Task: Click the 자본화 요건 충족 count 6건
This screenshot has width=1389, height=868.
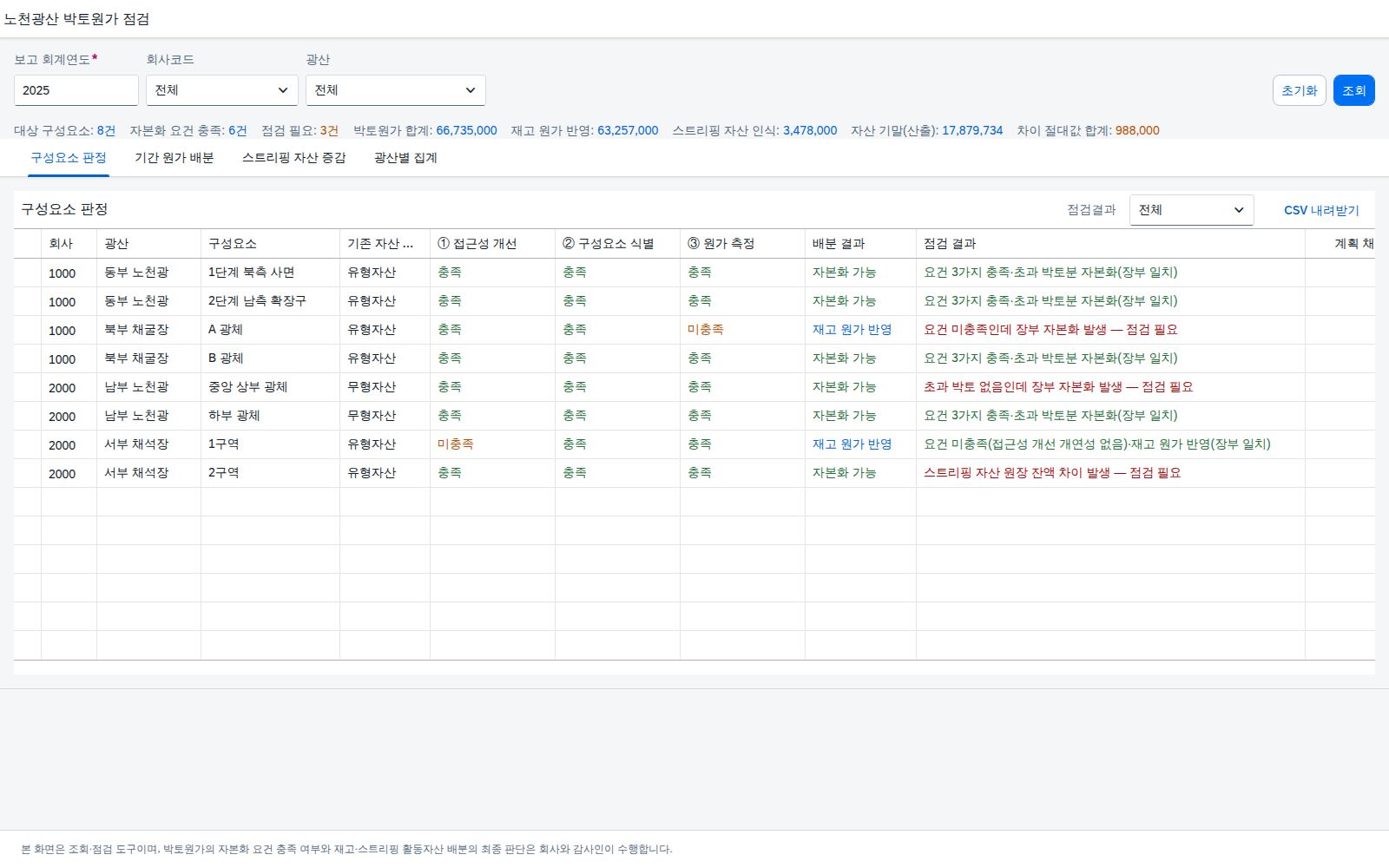Action: pyautogui.click(x=238, y=131)
